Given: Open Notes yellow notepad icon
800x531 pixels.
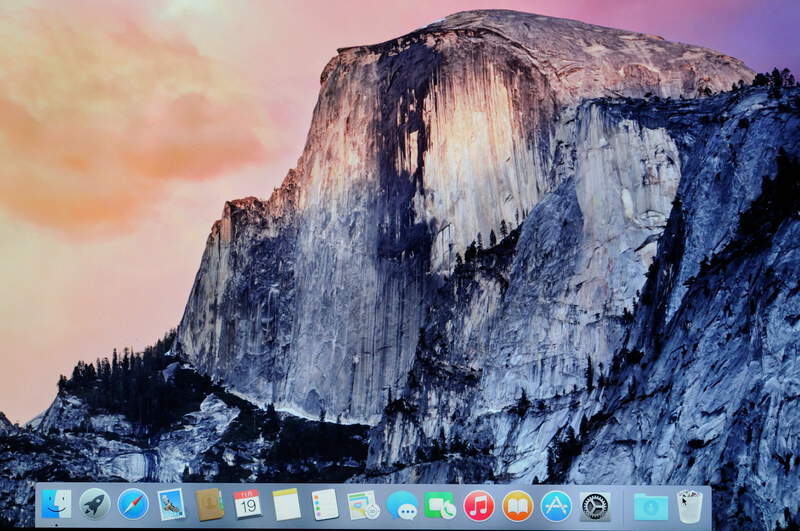Looking at the screenshot, I should pyautogui.click(x=286, y=504).
